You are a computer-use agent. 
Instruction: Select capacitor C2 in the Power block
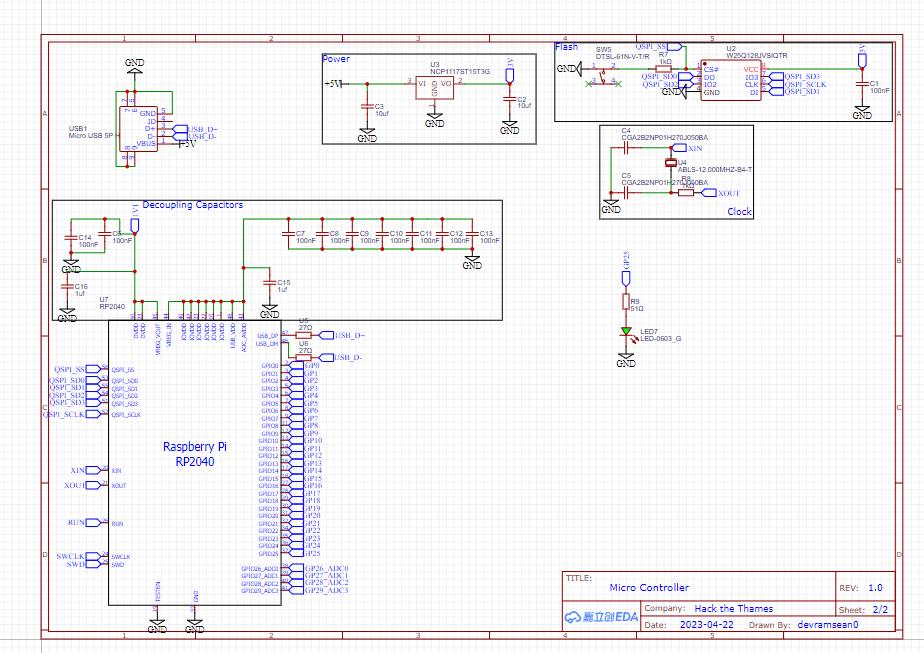(x=510, y=100)
